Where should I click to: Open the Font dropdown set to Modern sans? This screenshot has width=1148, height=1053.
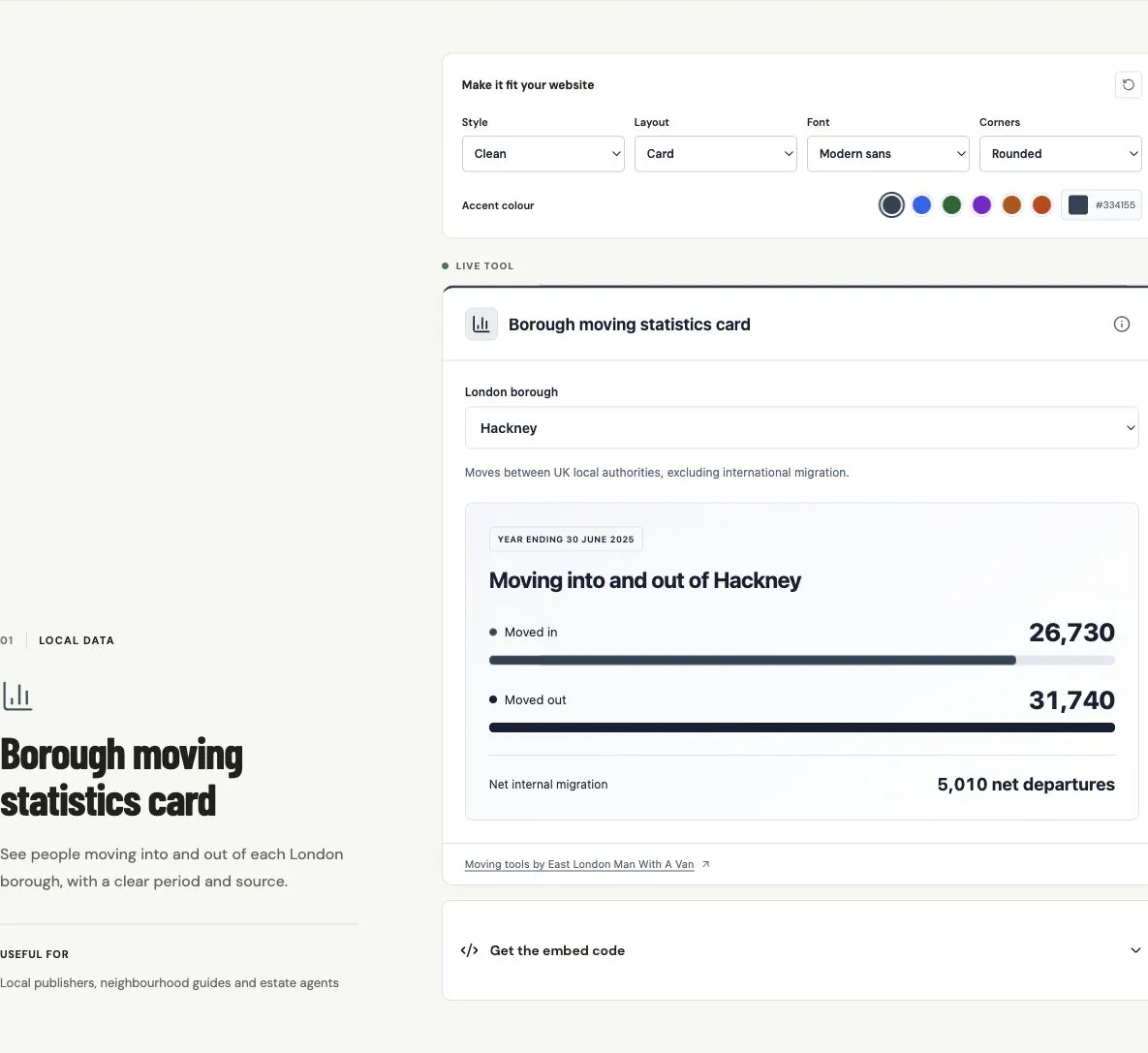click(888, 154)
